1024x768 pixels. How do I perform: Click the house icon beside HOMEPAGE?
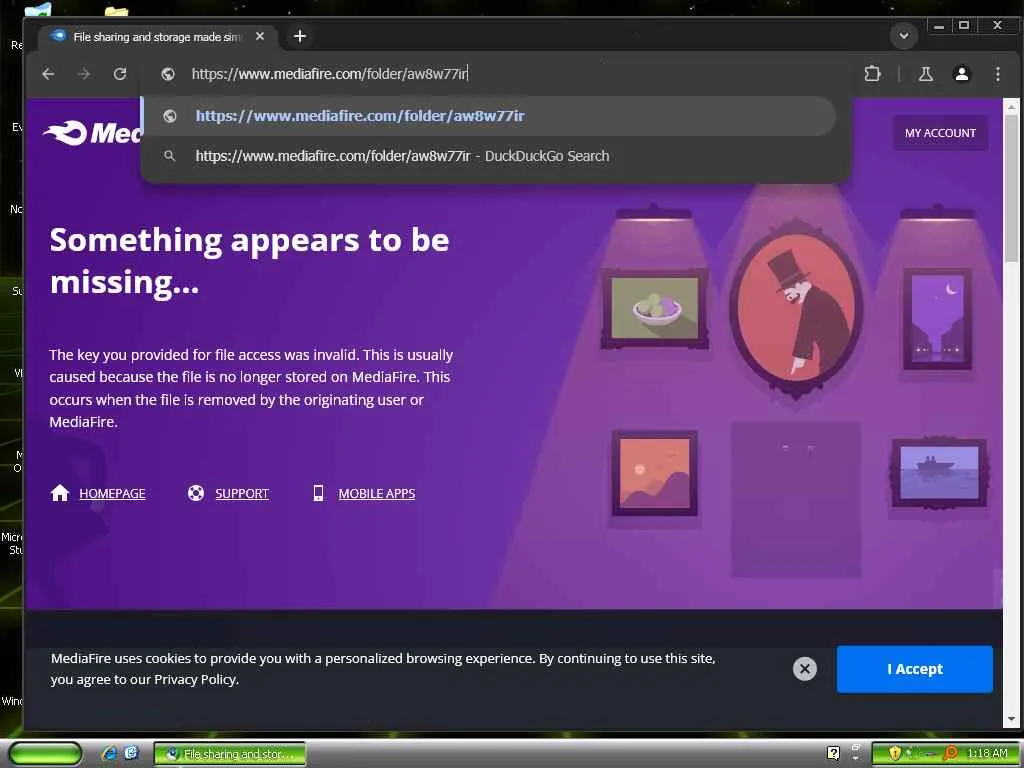tap(60, 492)
